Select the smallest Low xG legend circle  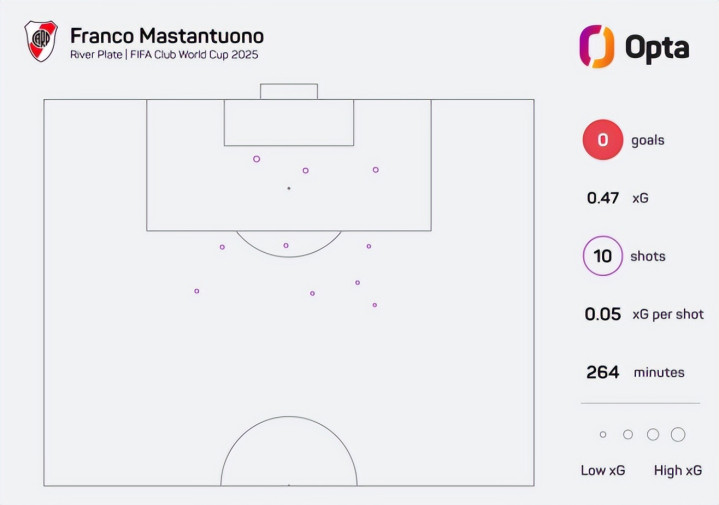(603, 434)
